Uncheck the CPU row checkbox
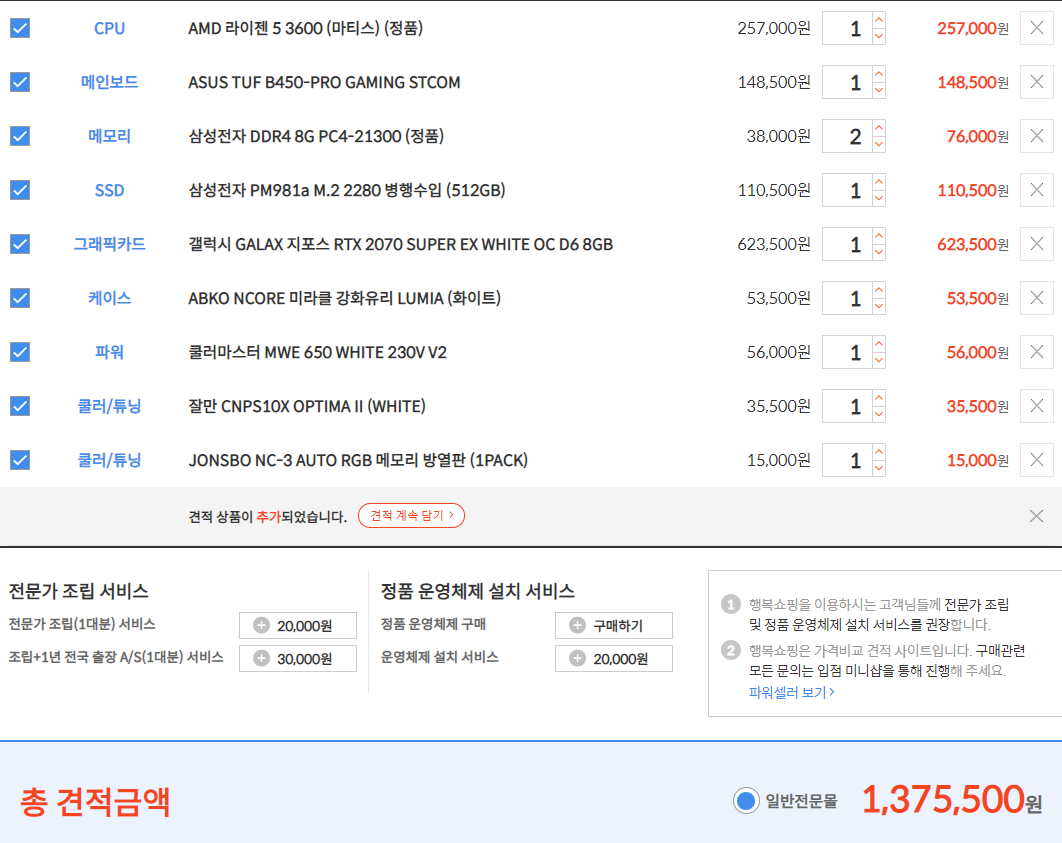Viewport: 1062px width, 843px height. (x=20, y=28)
